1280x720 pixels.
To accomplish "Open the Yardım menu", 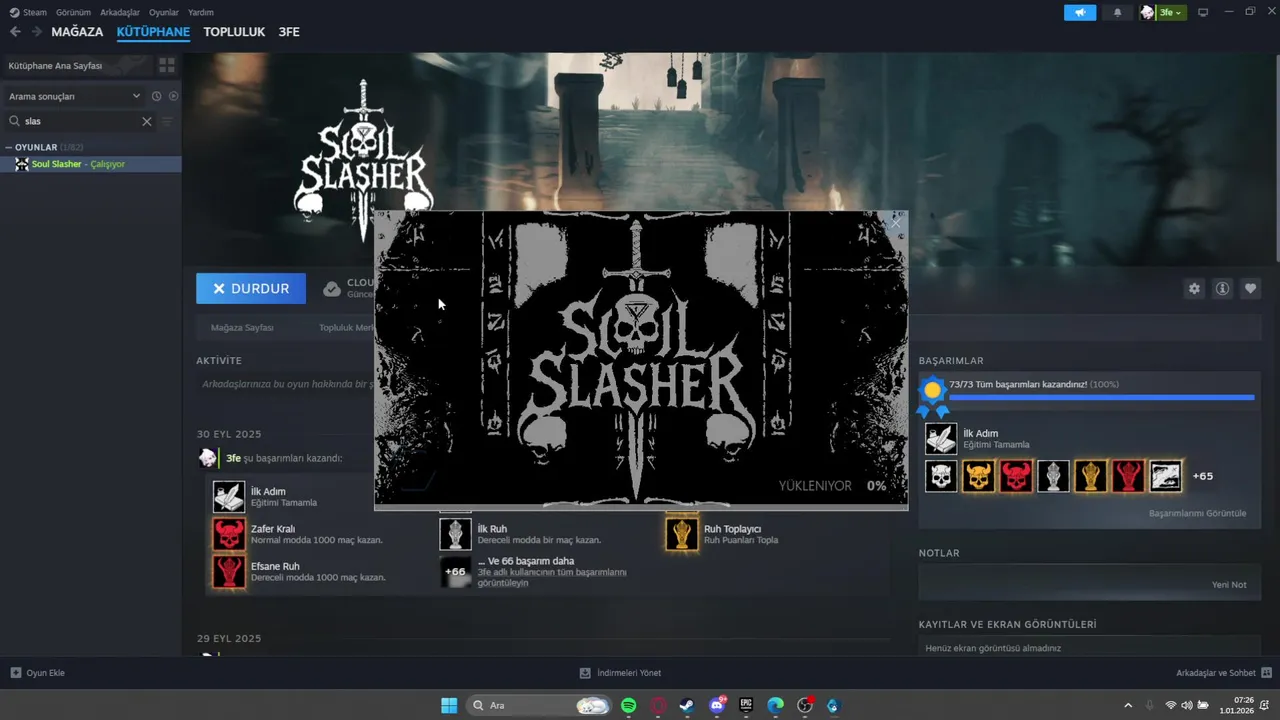I will 201,12.
